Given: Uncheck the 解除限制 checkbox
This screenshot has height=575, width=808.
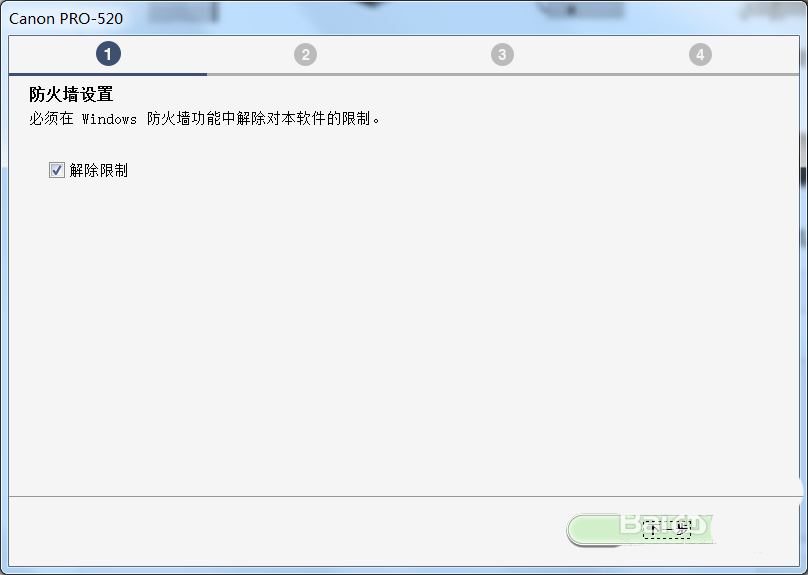Looking at the screenshot, I should point(57,170).
